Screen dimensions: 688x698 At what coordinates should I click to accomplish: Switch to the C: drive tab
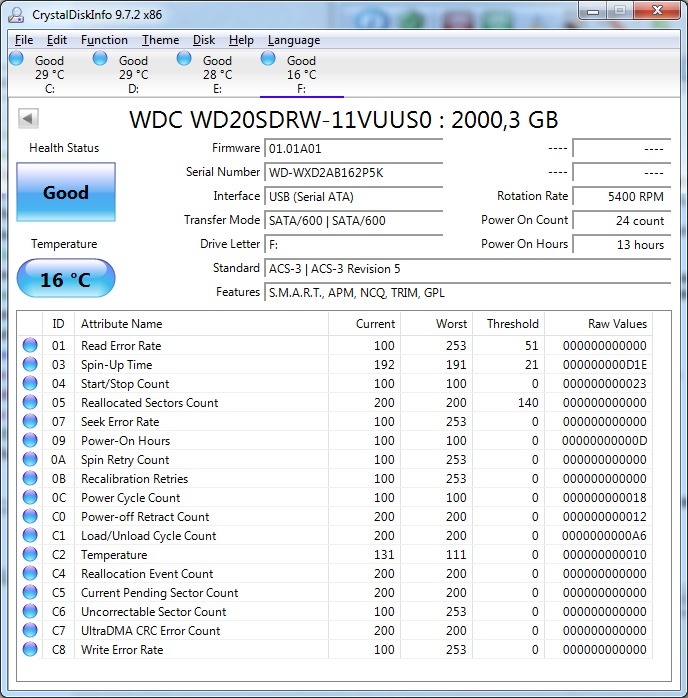click(x=50, y=73)
